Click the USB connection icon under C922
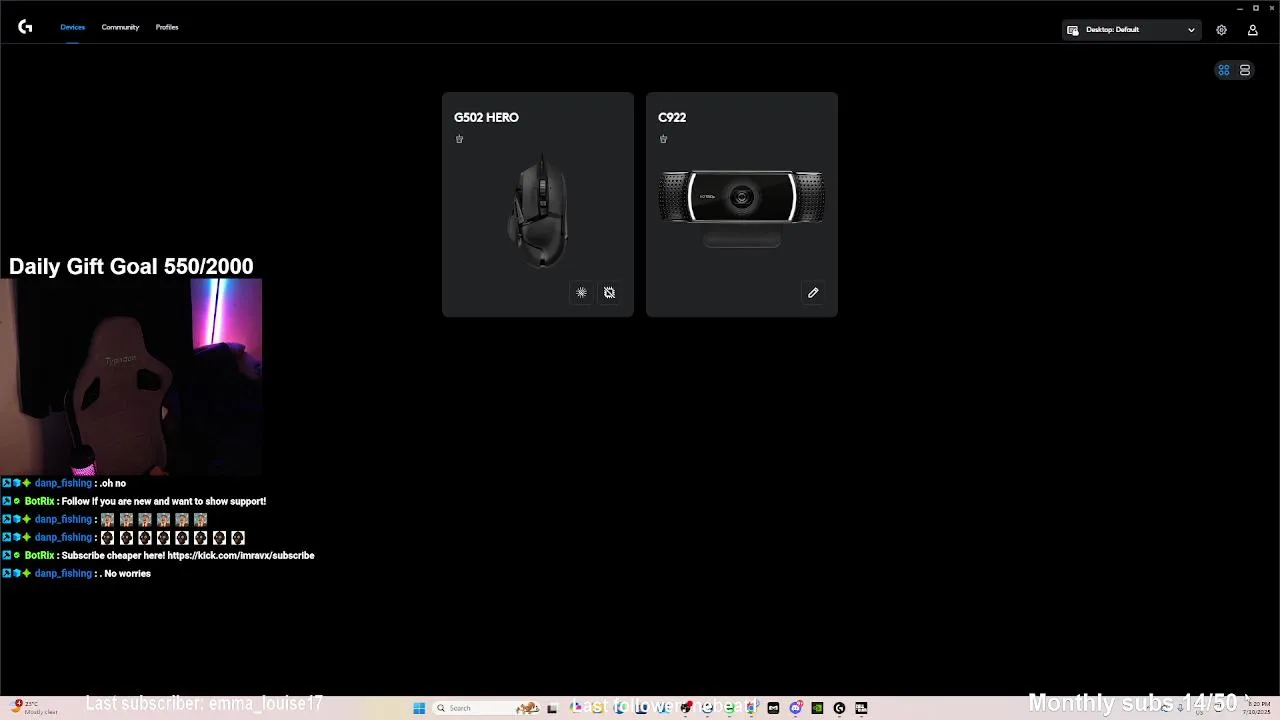The height and width of the screenshot is (720, 1280). pos(663,139)
